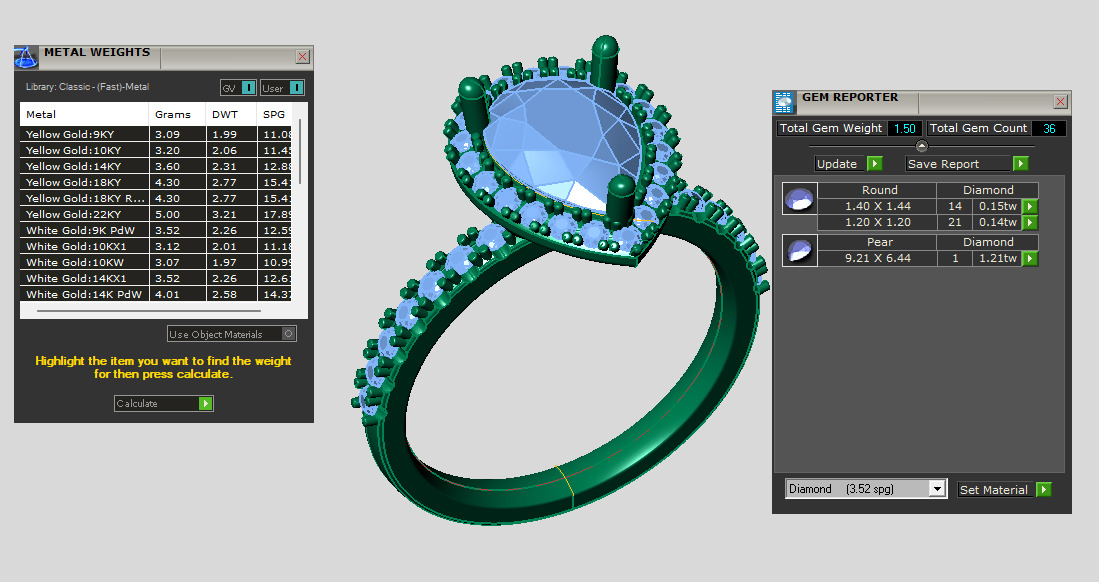
Task: Select the White Gold:14K PdW row
Action: [156, 294]
